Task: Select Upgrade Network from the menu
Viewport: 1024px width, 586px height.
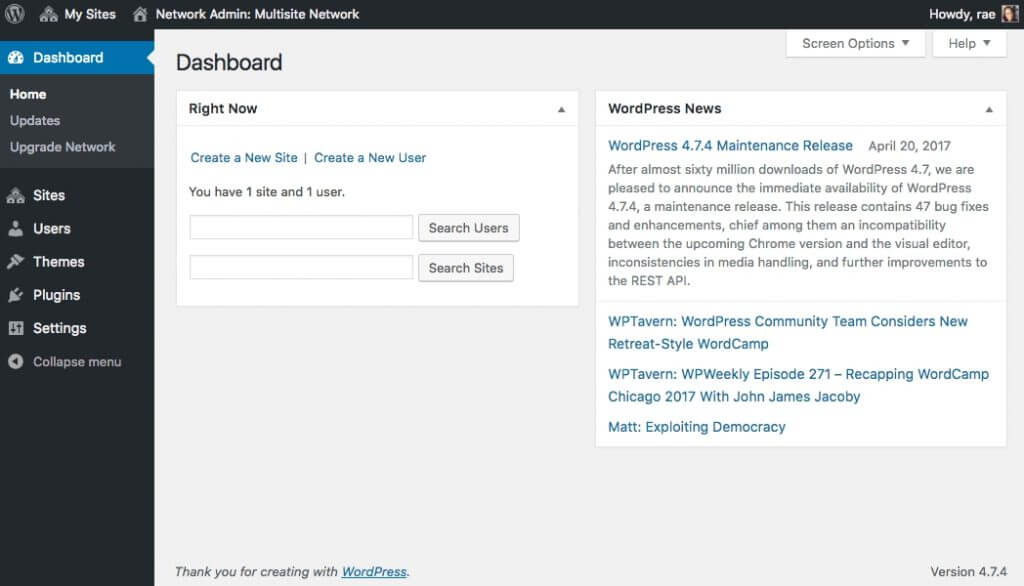Action: (60, 147)
